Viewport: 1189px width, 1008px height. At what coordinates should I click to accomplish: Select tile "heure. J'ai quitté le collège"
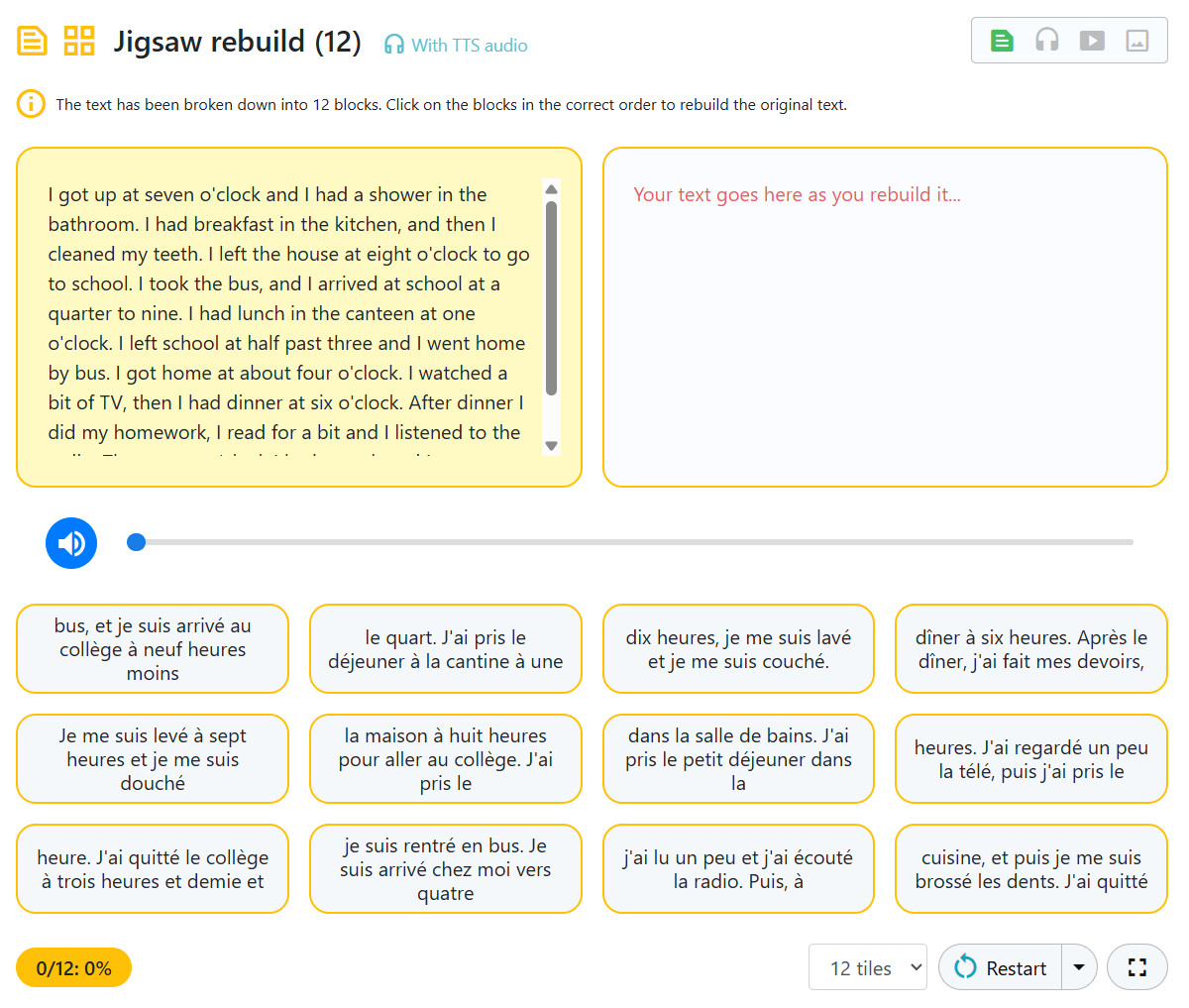pyautogui.click(x=153, y=869)
